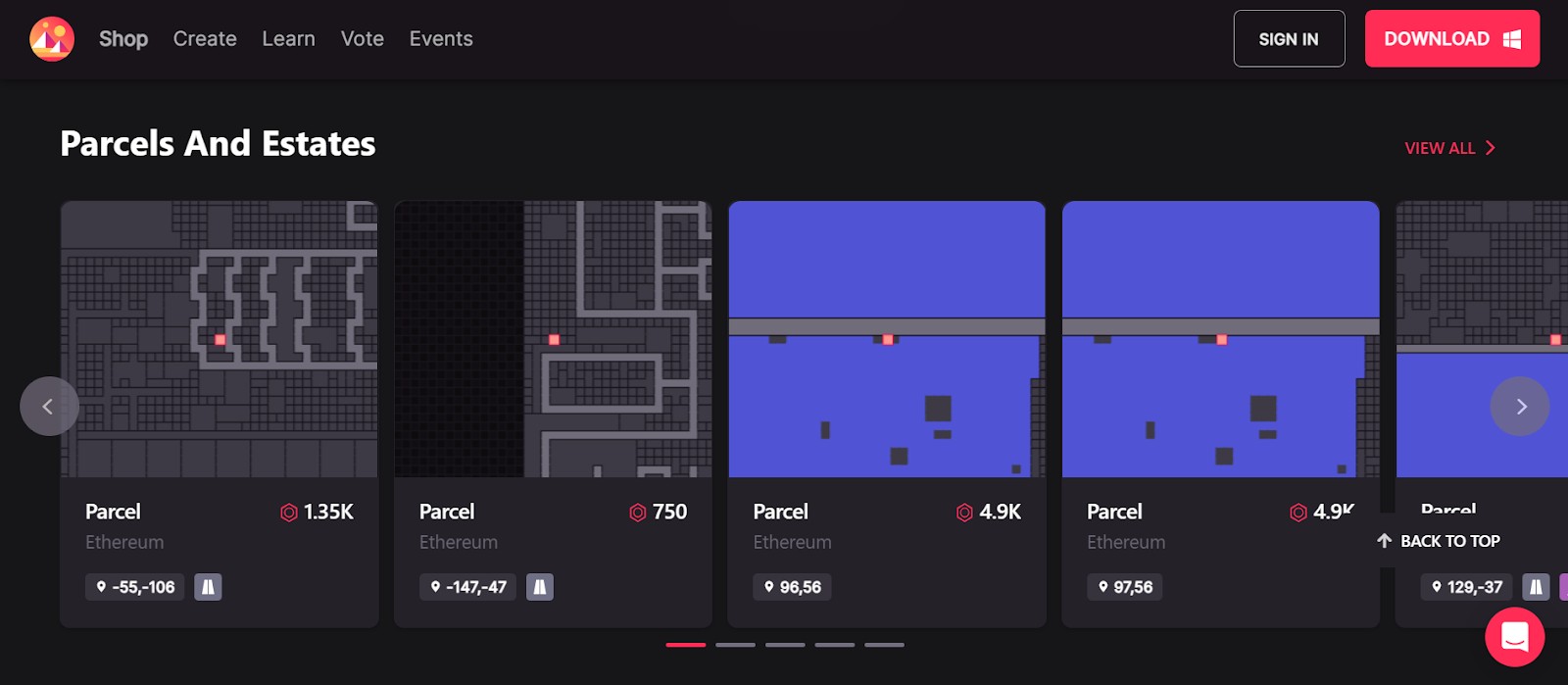Click Parcel title on the -55,-106 card
Image resolution: width=1568 pixels, height=685 pixels.
113,512
